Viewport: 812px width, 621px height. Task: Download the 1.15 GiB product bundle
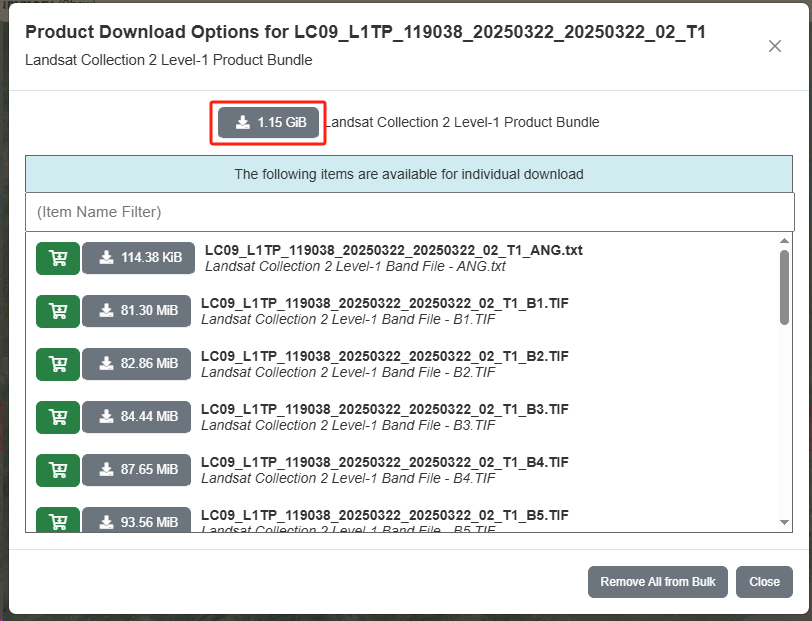268,123
